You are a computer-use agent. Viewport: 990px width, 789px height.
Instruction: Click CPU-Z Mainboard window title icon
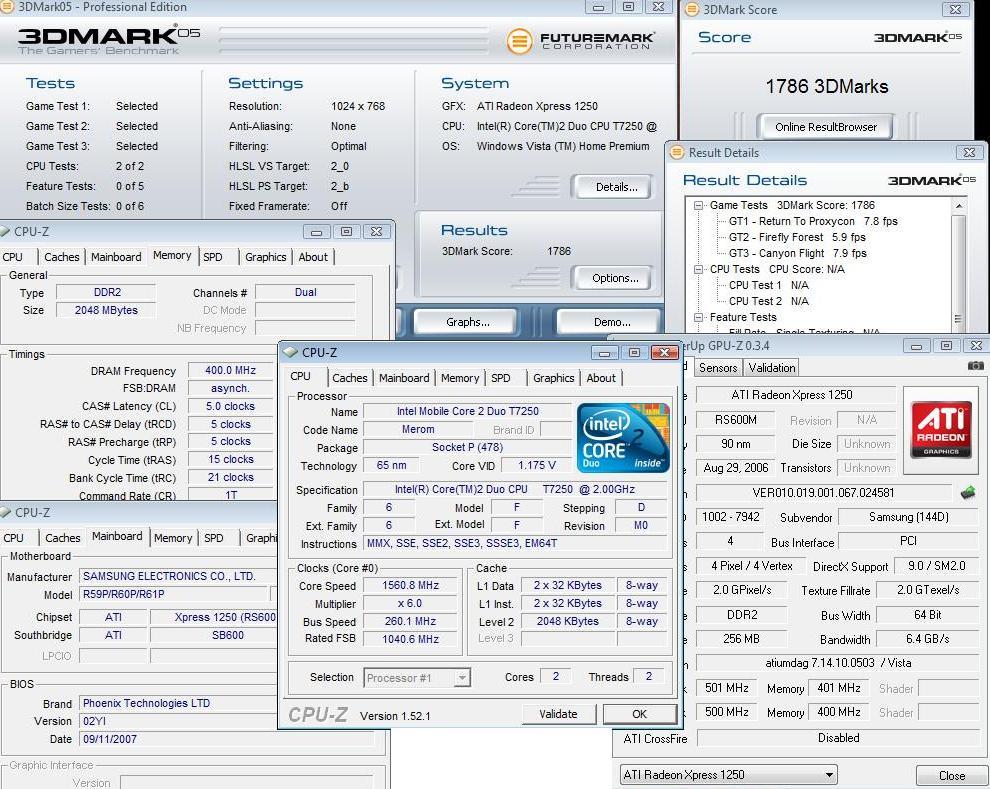click(x=5, y=512)
